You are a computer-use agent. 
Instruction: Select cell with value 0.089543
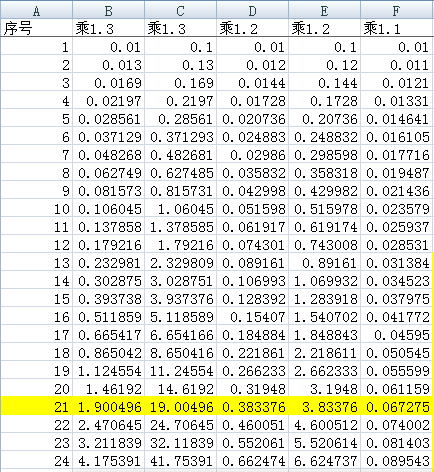397,461
